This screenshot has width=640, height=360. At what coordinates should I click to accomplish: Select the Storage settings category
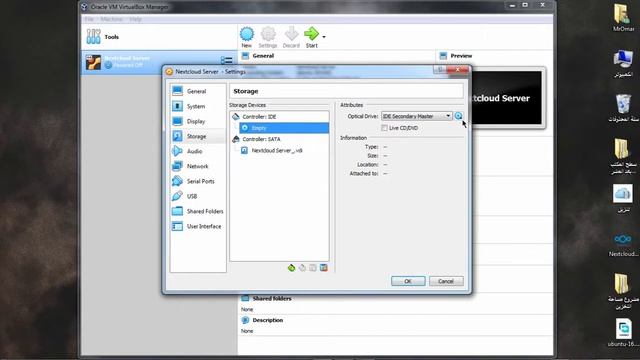coord(198,136)
